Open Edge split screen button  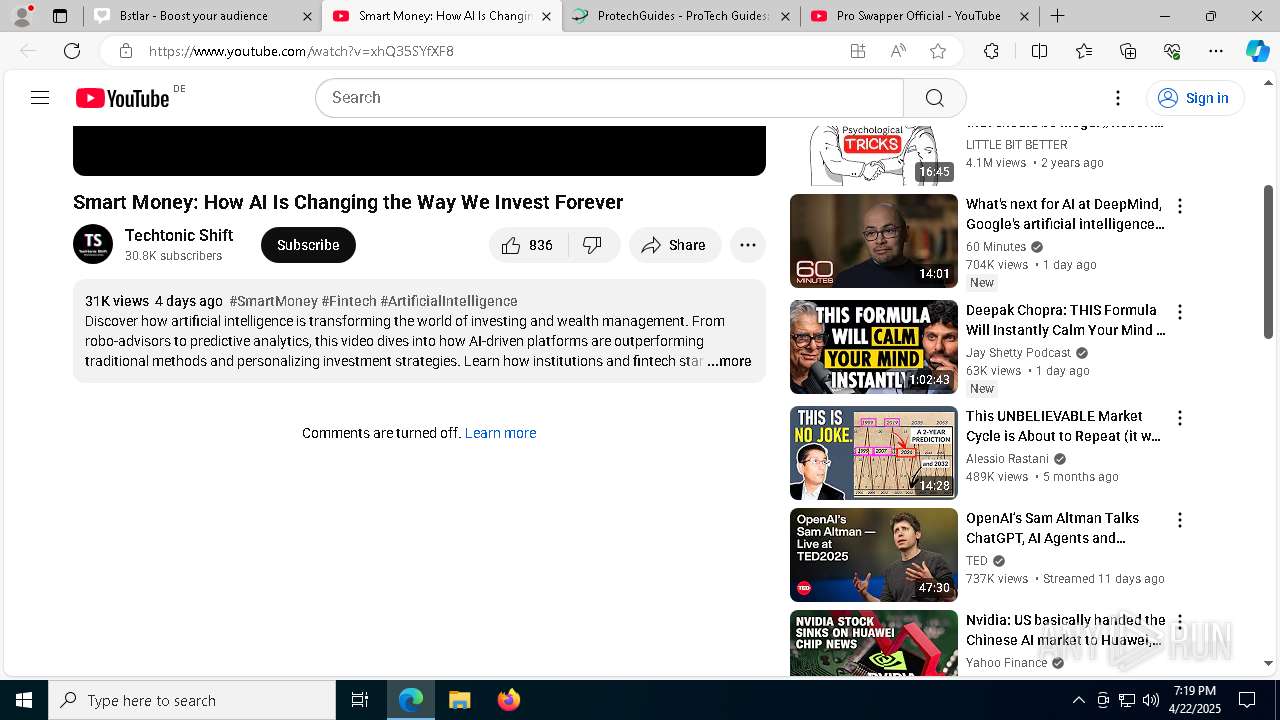point(1039,51)
